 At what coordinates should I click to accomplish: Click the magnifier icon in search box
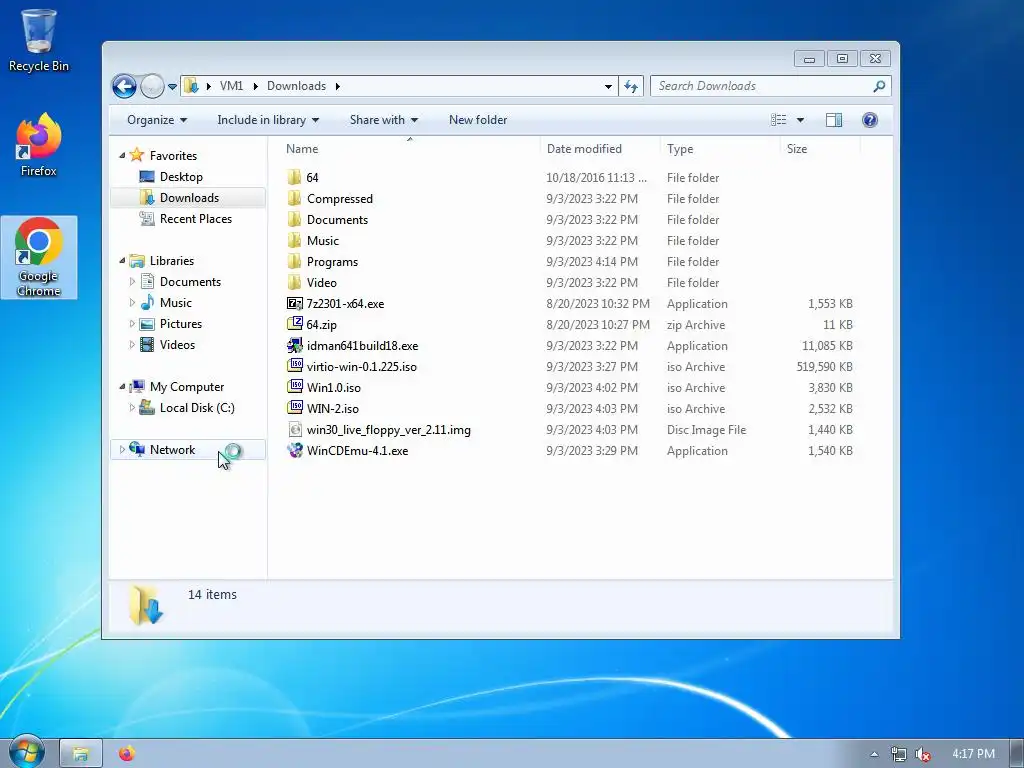879,86
